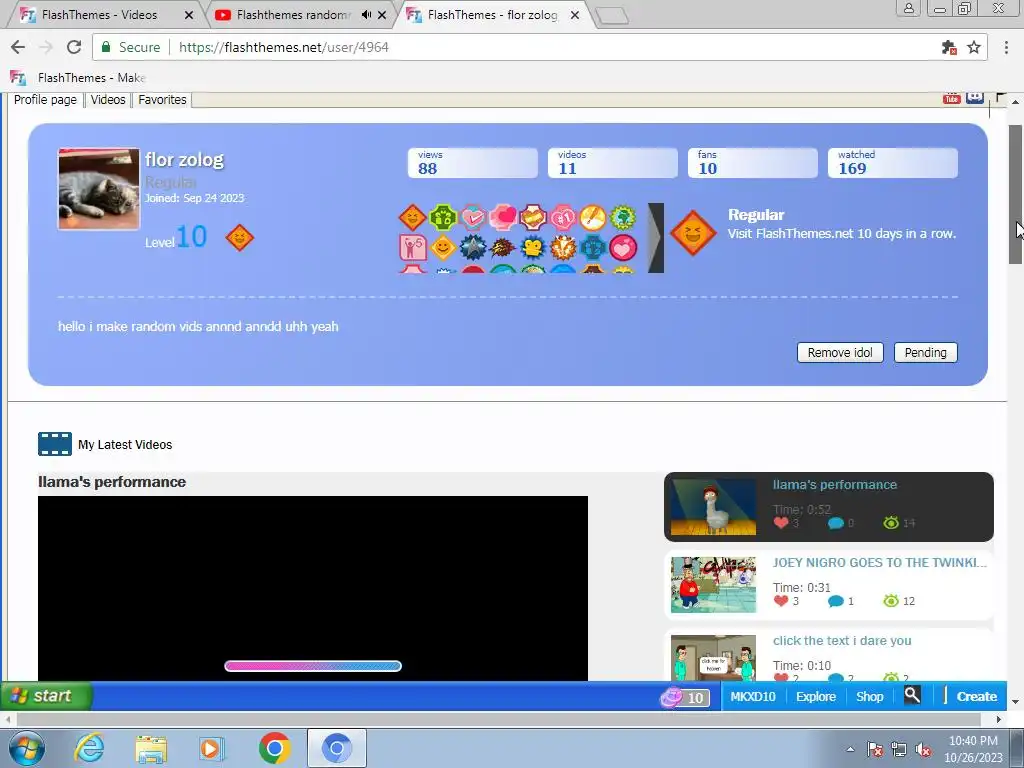The height and width of the screenshot is (768, 1024).
Task: Open JOEY NIGRO GOES TO THE TWINKI... link
Action: (880, 562)
